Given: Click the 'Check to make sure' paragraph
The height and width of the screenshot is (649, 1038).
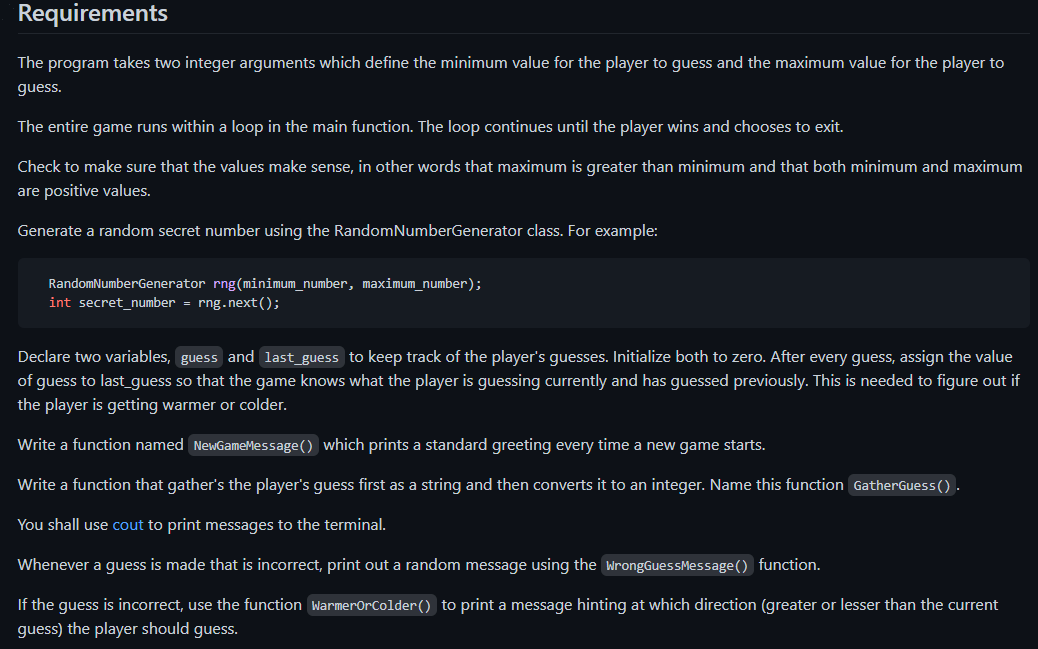Looking at the screenshot, I should point(520,179).
